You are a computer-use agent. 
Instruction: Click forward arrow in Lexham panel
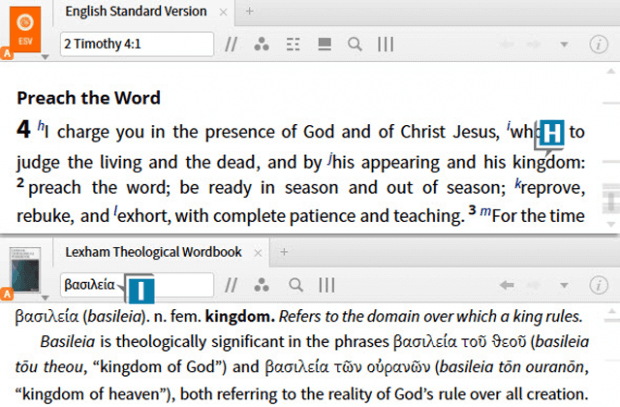point(534,285)
